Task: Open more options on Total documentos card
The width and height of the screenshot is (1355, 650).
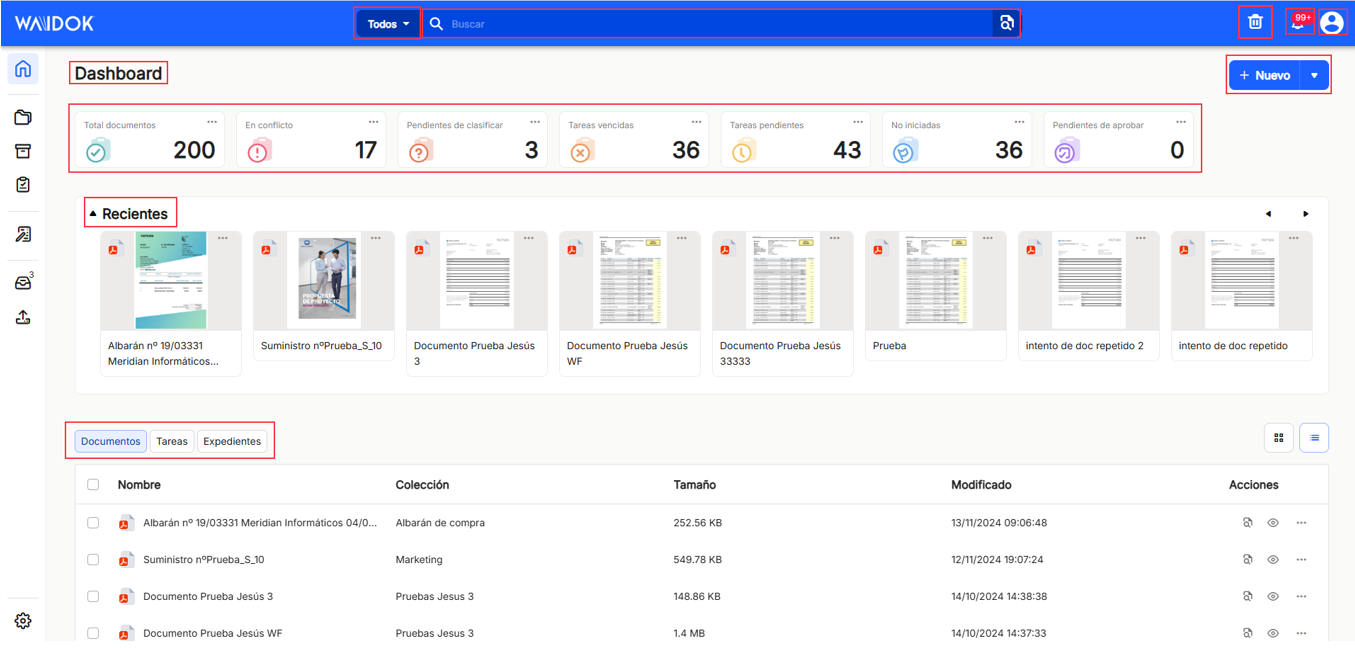Action: coord(212,122)
